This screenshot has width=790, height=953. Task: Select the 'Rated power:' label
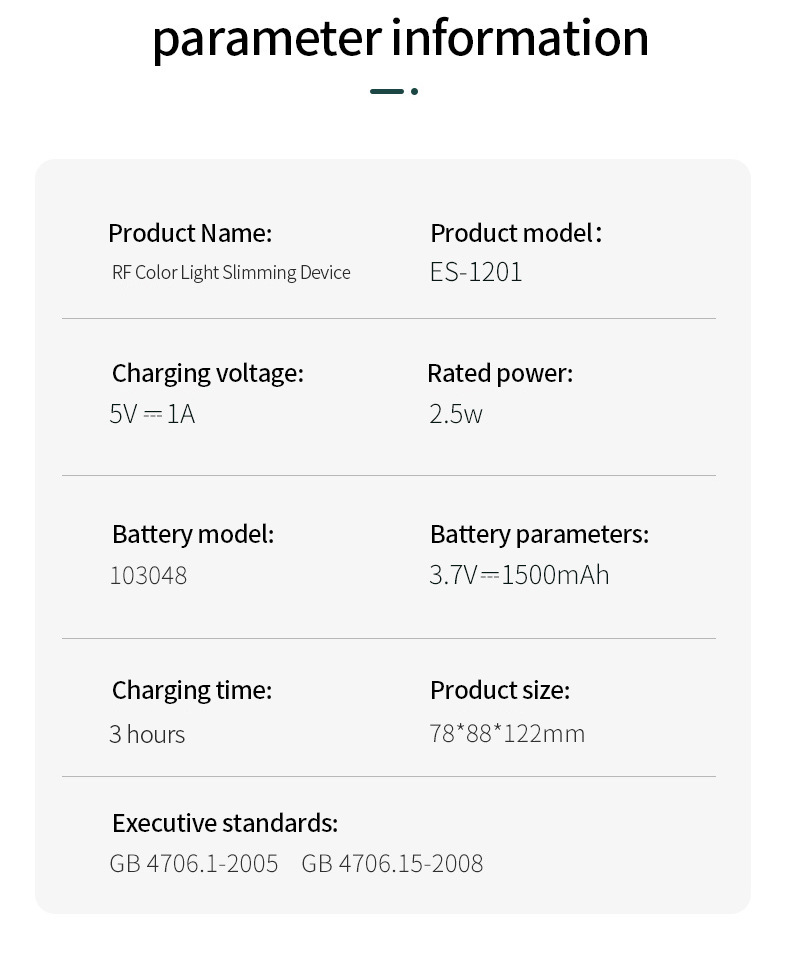click(x=500, y=373)
